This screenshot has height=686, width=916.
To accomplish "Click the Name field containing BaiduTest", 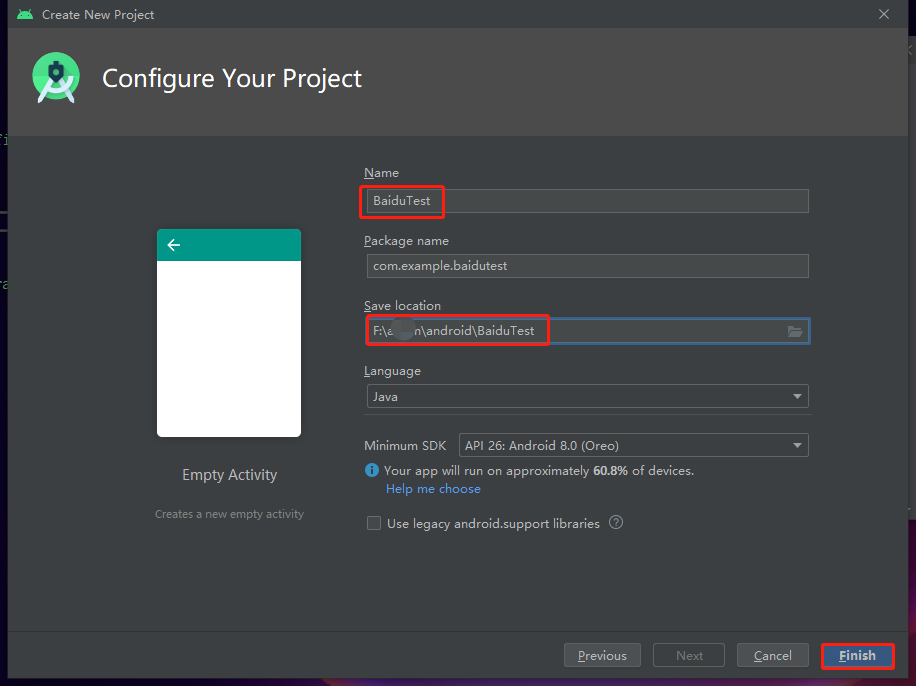I will coord(588,201).
